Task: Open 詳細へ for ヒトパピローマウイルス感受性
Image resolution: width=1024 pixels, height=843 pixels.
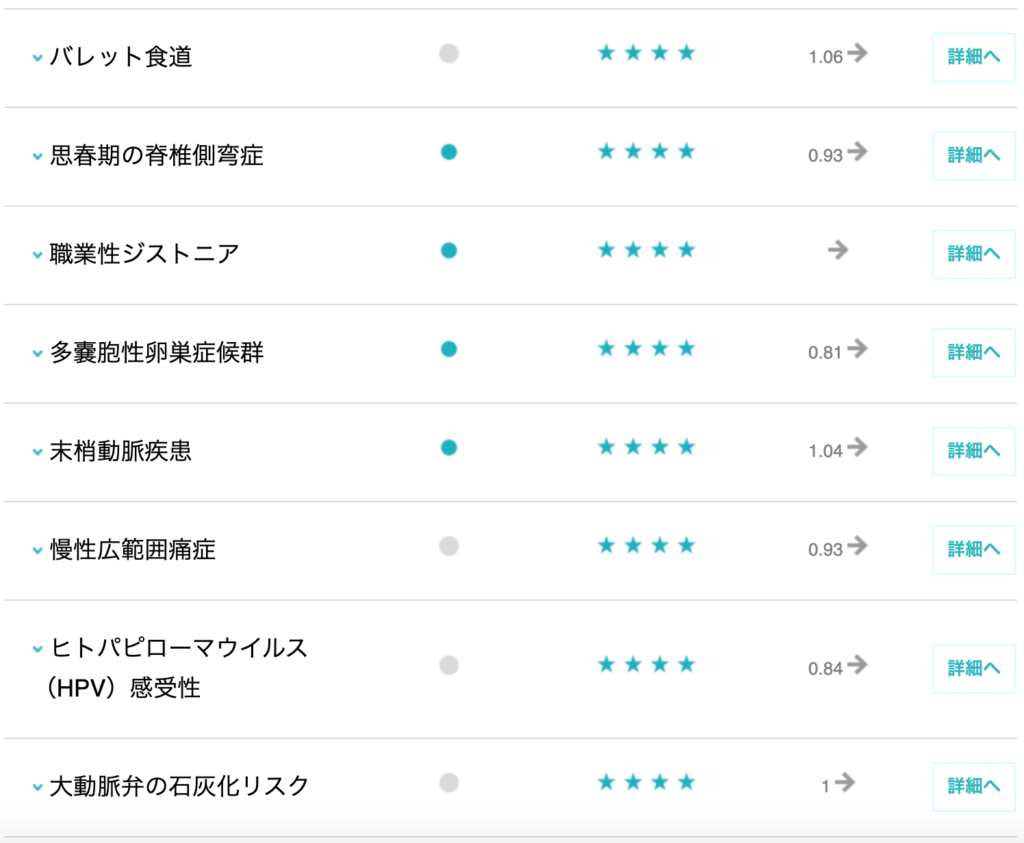Action: point(973,669)
